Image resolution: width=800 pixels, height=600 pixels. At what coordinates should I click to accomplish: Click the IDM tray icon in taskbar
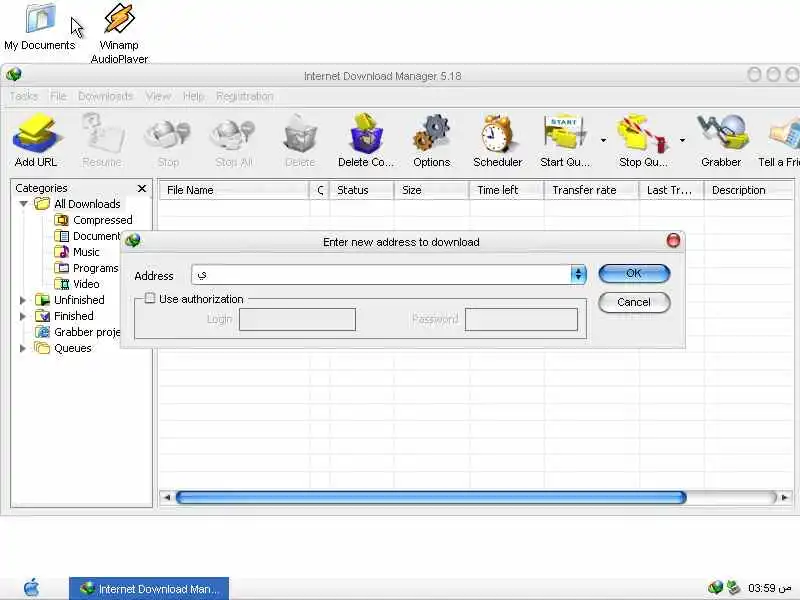(x=715, y=588)
